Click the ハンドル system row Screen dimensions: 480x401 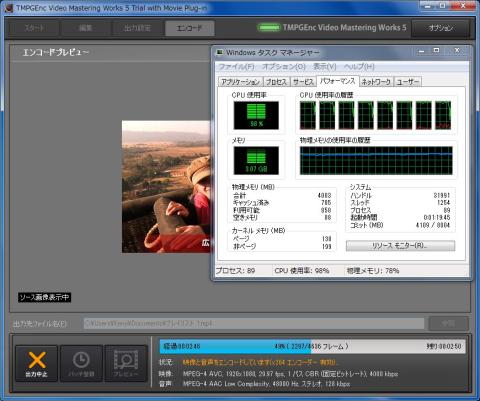(x=400, y=195)
